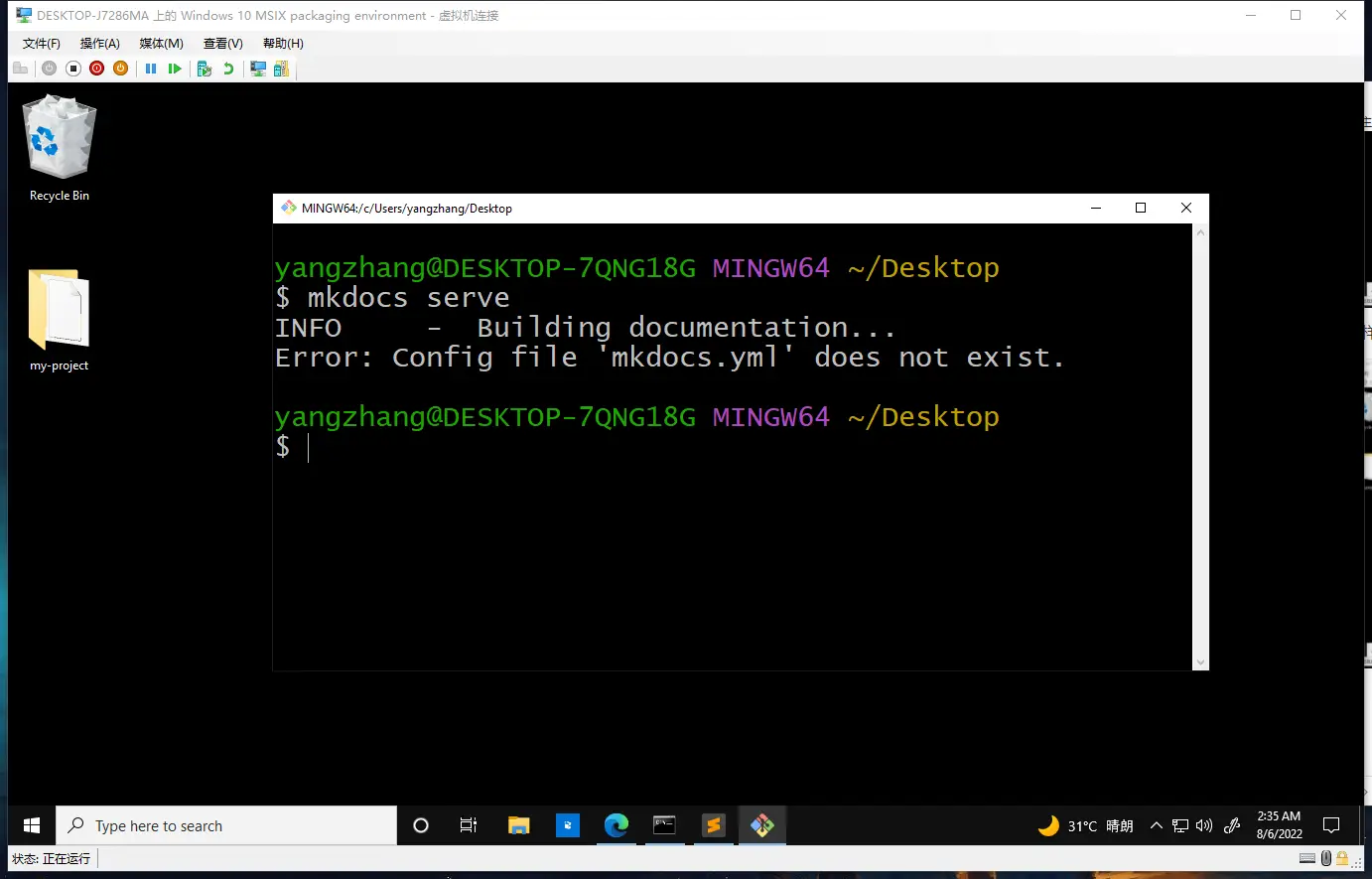Open Sublime Text from the taskbar

713,825
